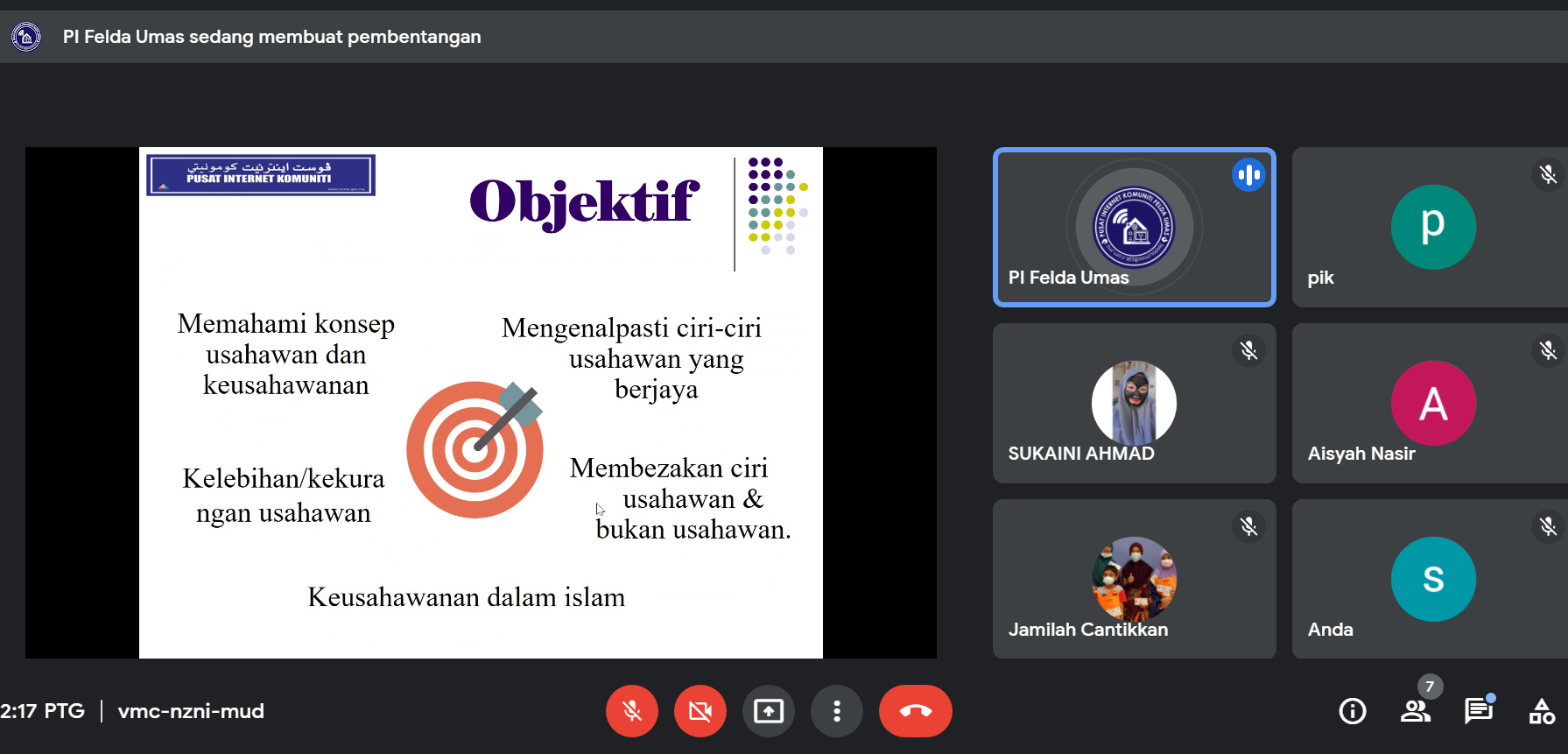
Task: Click the presenter logo in the top banner
Action: pyautogui.click(x=26, y=37)
